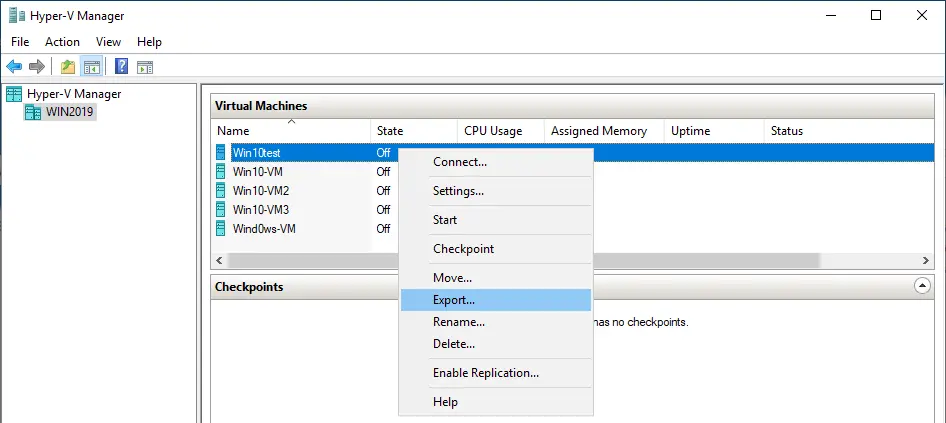This screenshot has width=946, height=423.
Task: Sort by the Assigned Memory column header
Action: pyautogui.click(x=604, y=130)
